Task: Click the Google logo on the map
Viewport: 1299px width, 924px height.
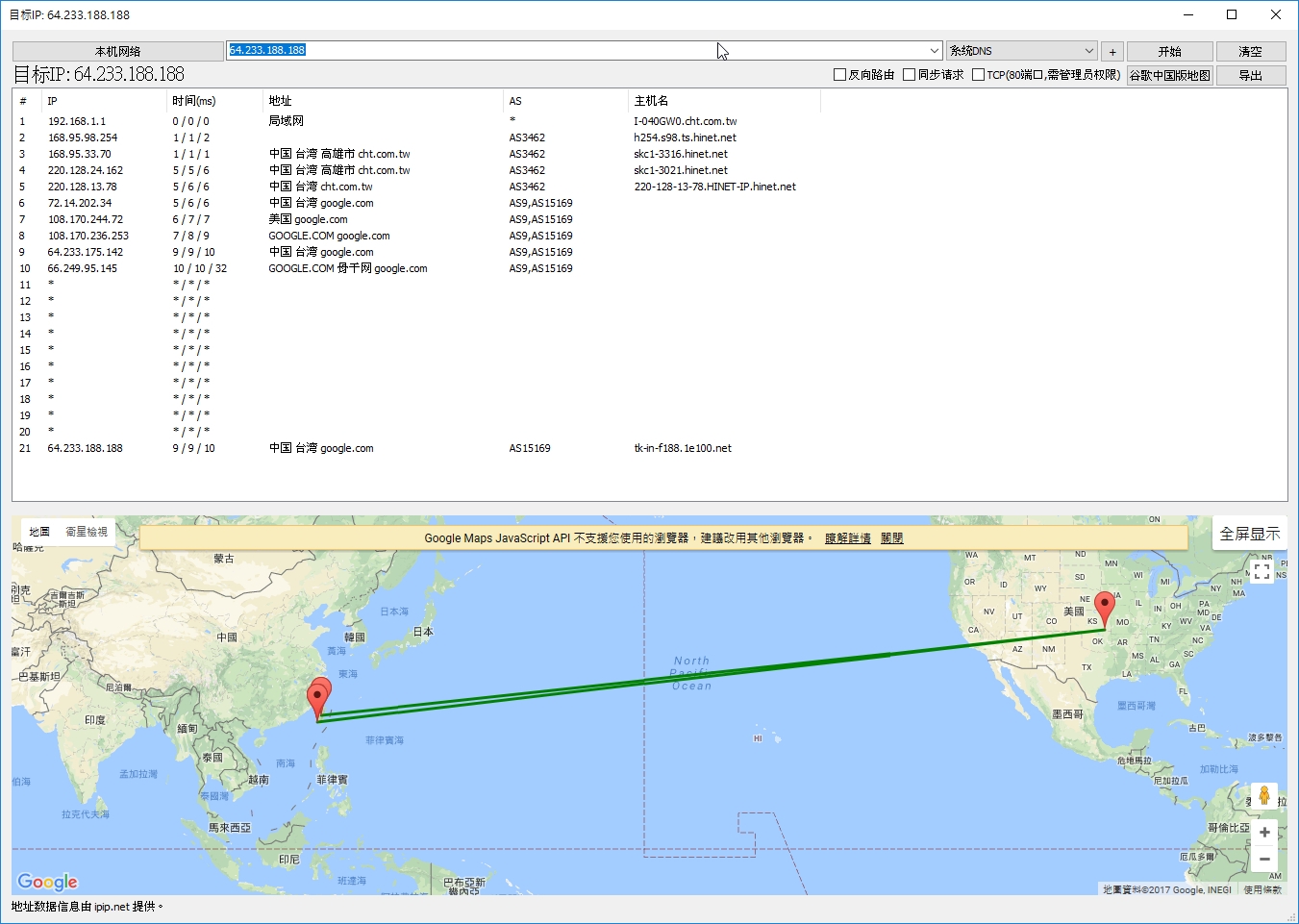Action: click(47, 882)
